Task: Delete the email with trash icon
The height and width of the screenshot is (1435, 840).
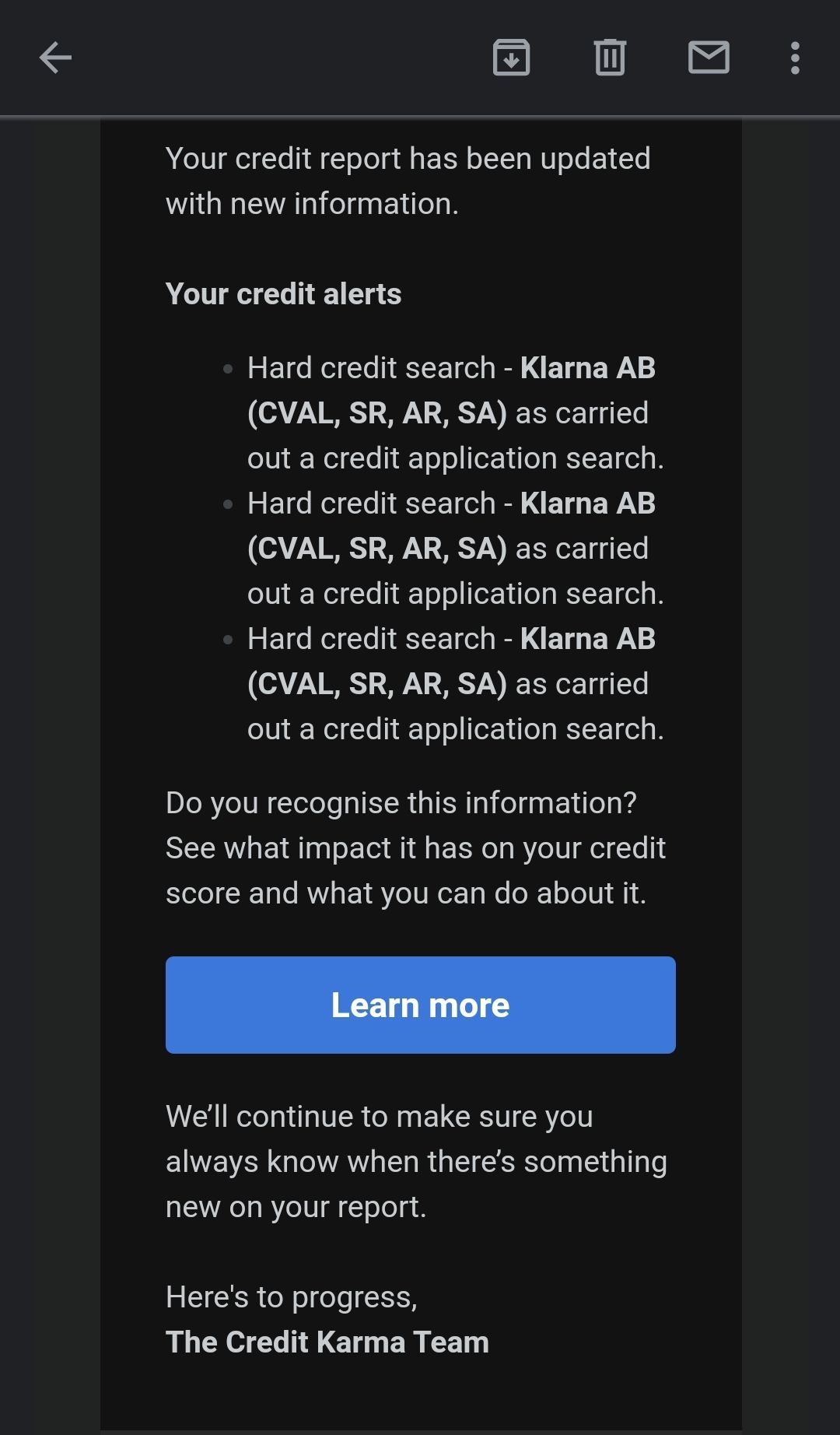Action: pyautogui.click(x=610, y=58)
